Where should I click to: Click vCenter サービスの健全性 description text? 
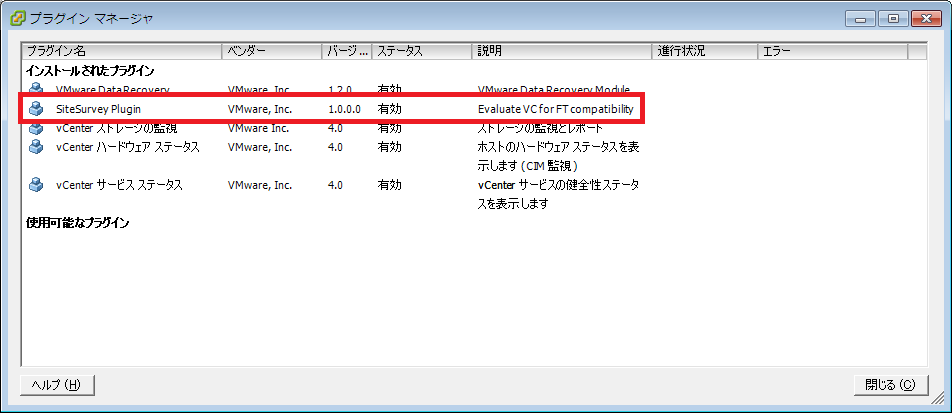click(558, 194)
